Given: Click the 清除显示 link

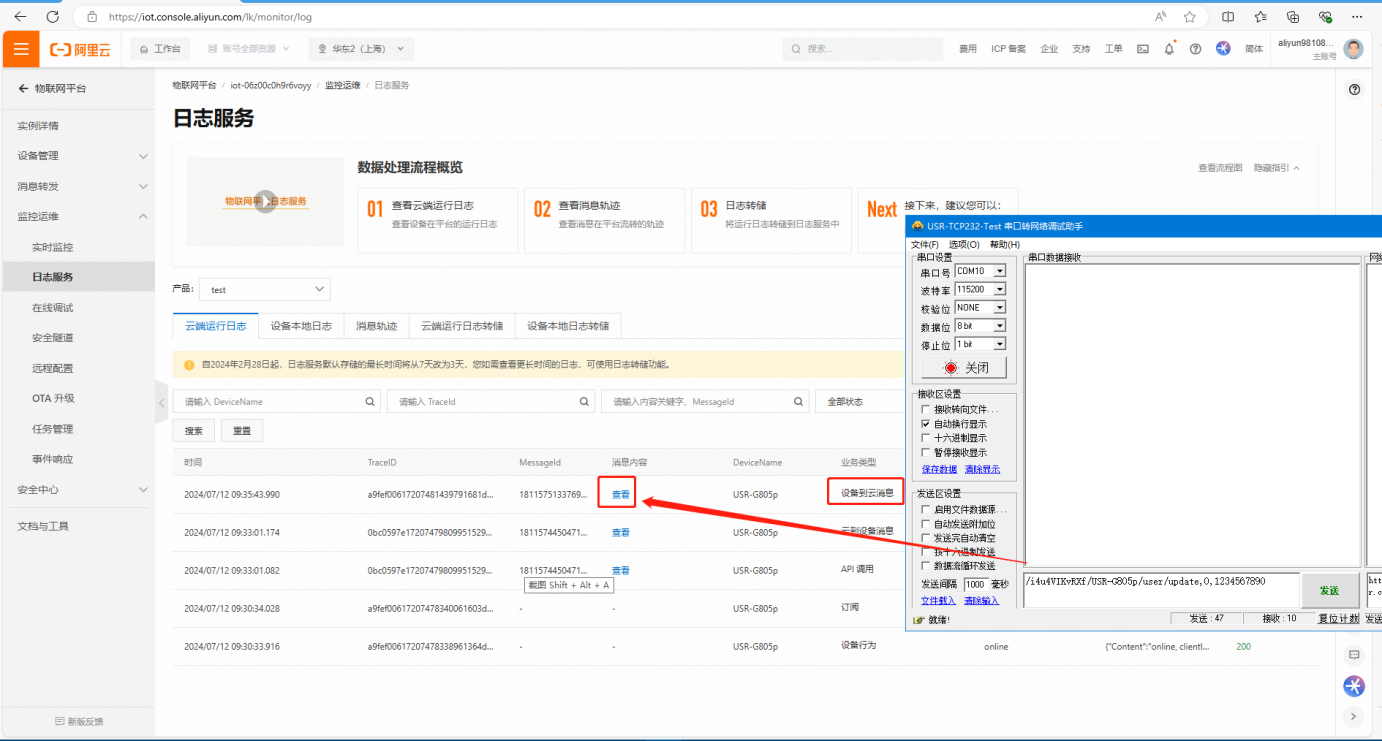Looking at the screenshot, I should (x=982, y=469).
